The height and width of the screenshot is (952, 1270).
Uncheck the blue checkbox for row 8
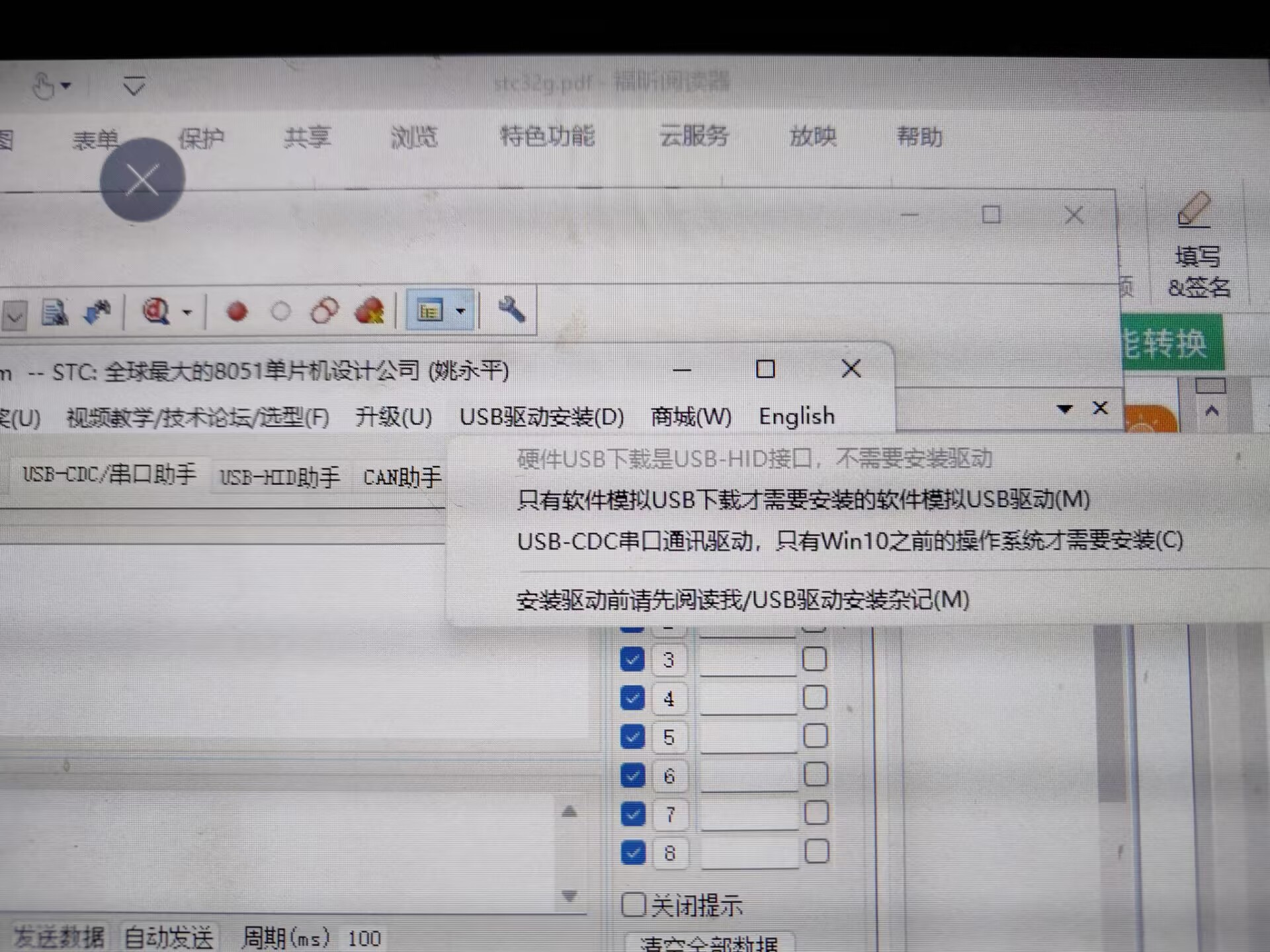pyautogui.click(x=634, y=853)
